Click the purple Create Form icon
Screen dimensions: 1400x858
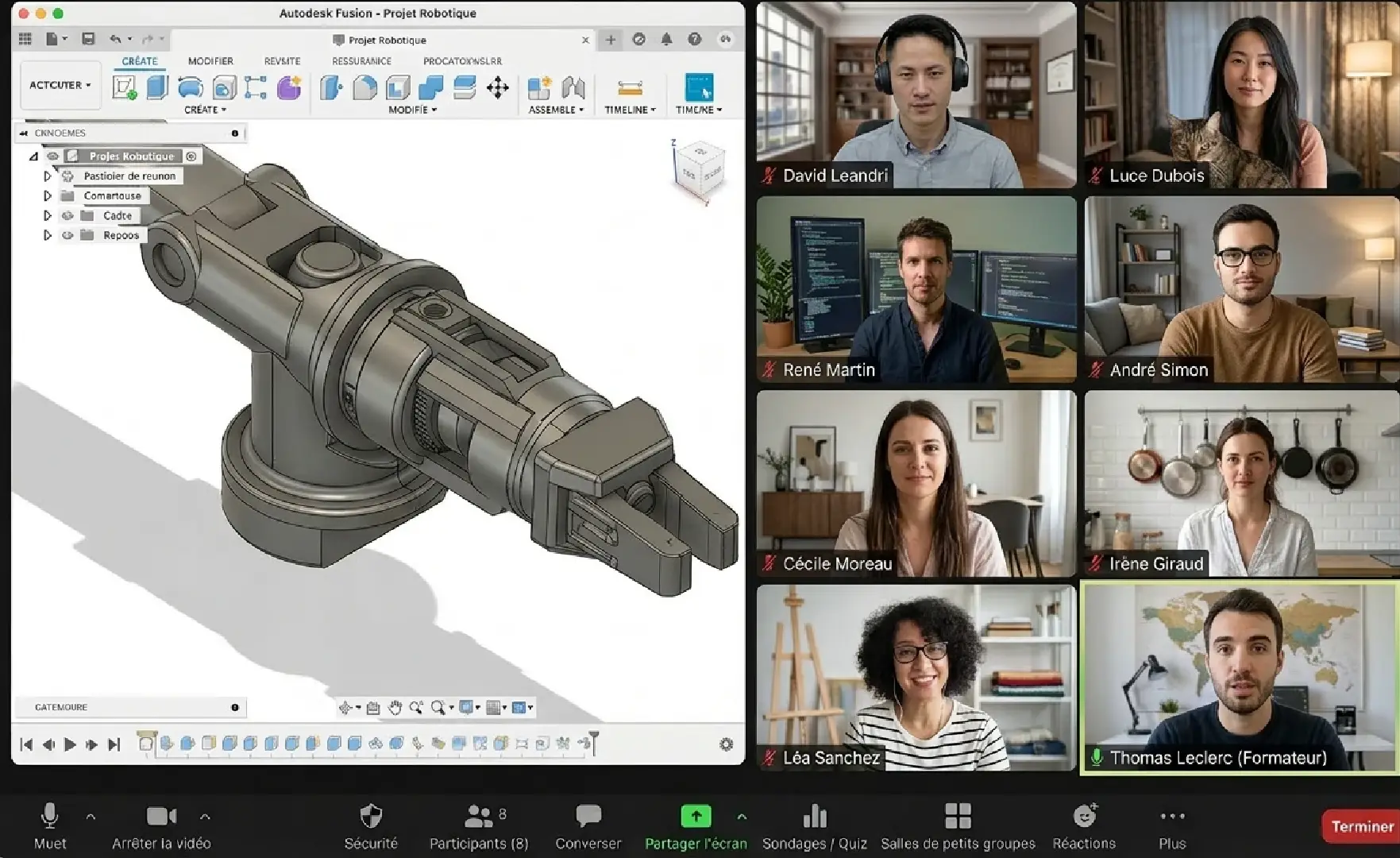click(x=289, y=87)
